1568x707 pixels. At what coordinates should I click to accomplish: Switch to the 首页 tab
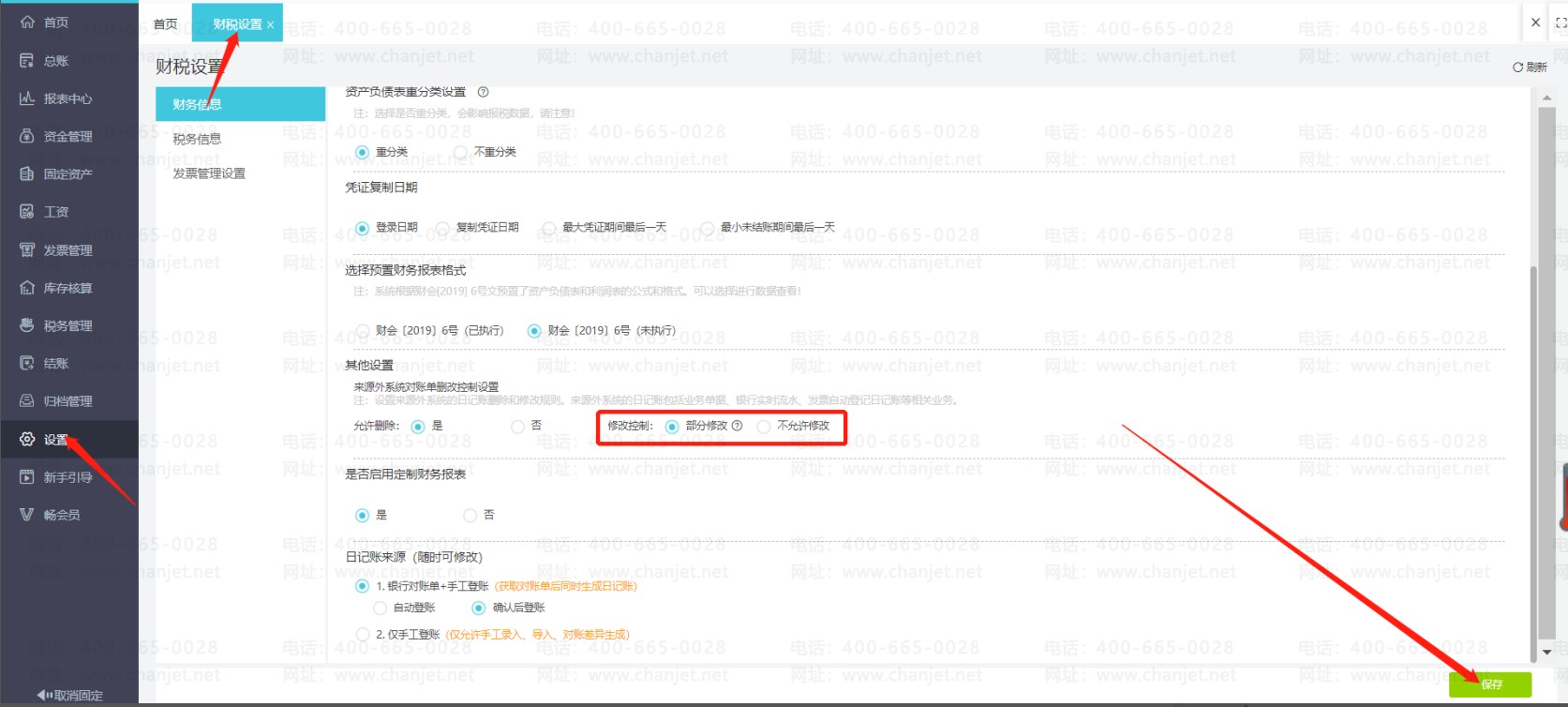tap(165, 24)
